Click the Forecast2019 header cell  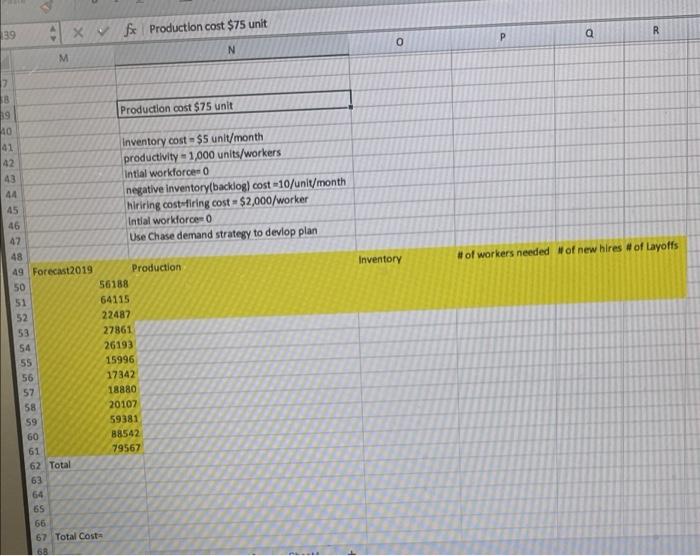pyautogui.click(x=62, y=270)
